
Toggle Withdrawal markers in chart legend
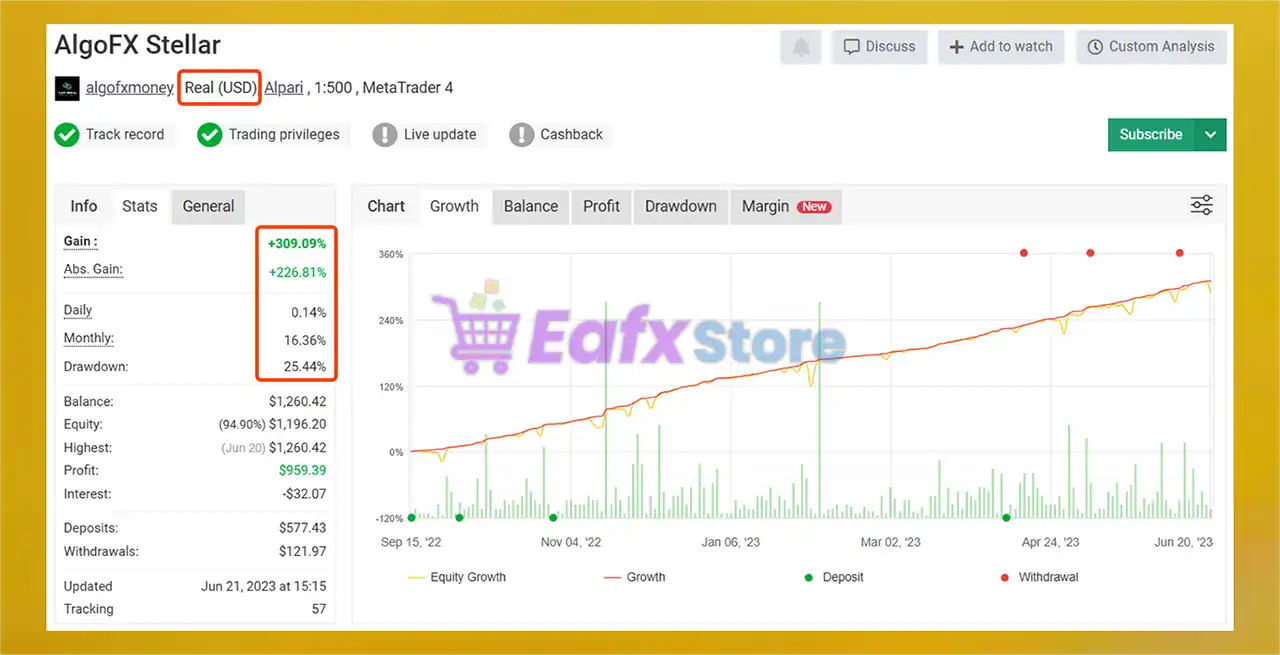point(1038,577)
